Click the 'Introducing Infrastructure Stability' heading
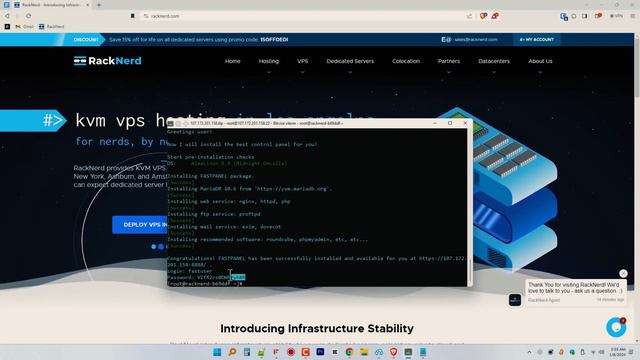 click(x=317, y=329)
